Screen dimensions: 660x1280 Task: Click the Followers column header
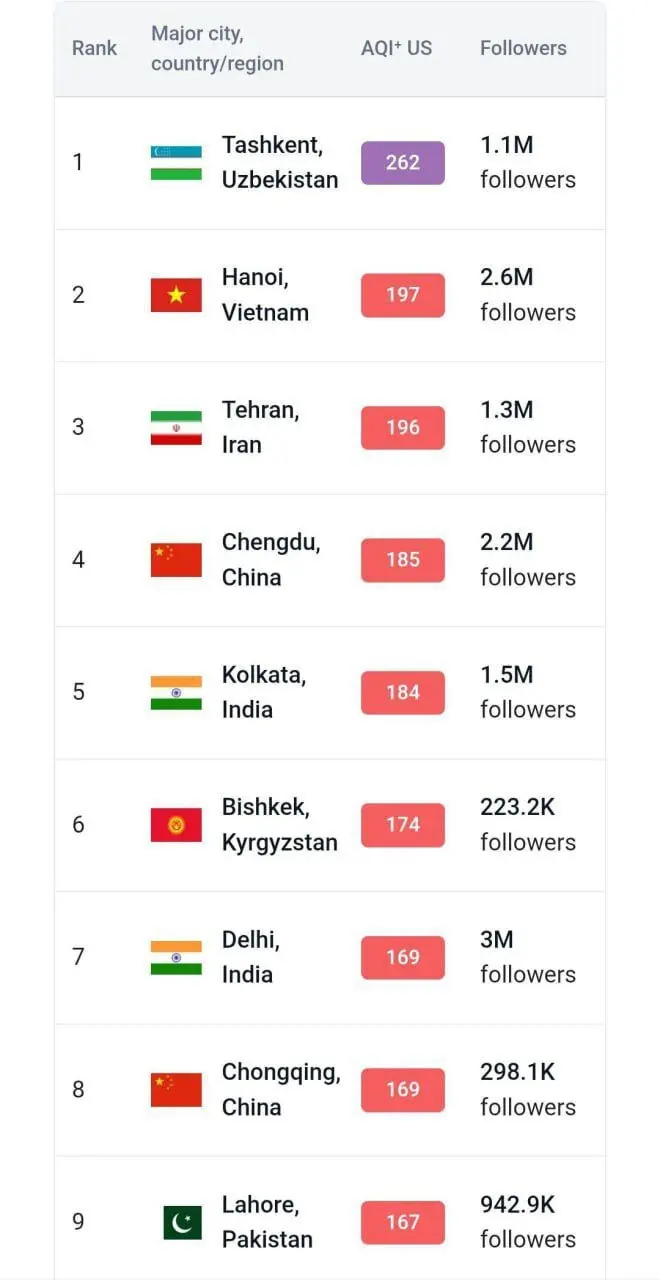tap(523, 48)
